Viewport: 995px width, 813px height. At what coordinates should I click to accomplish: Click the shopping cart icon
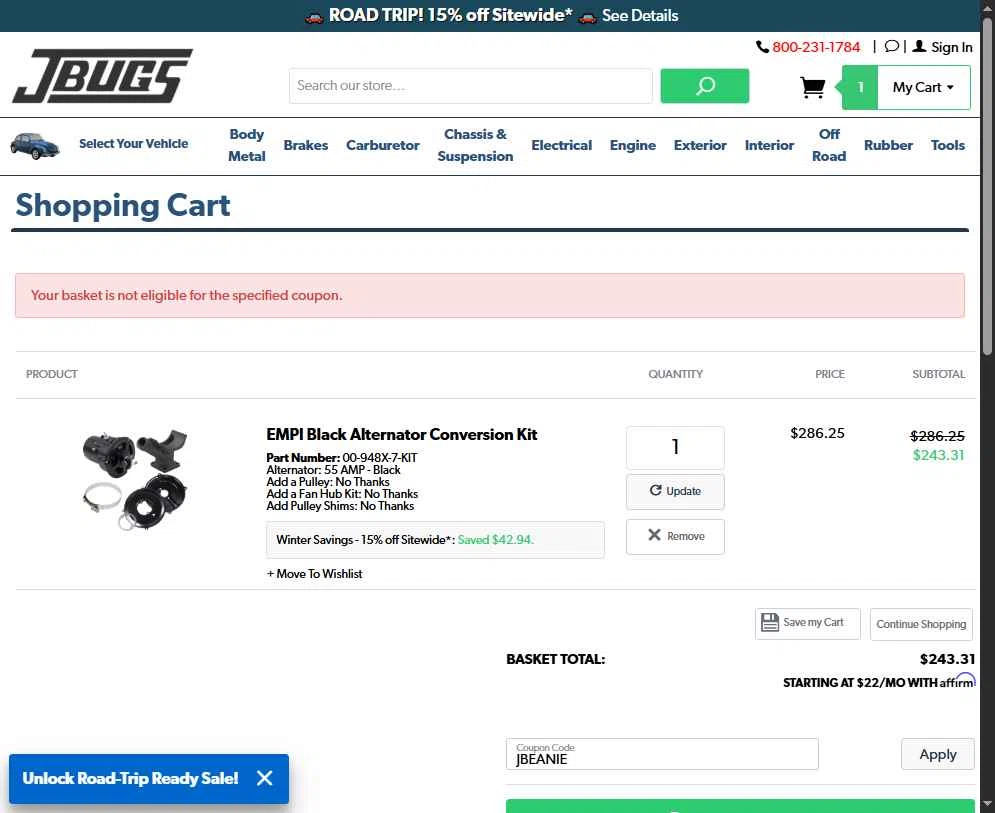(812, 87)
